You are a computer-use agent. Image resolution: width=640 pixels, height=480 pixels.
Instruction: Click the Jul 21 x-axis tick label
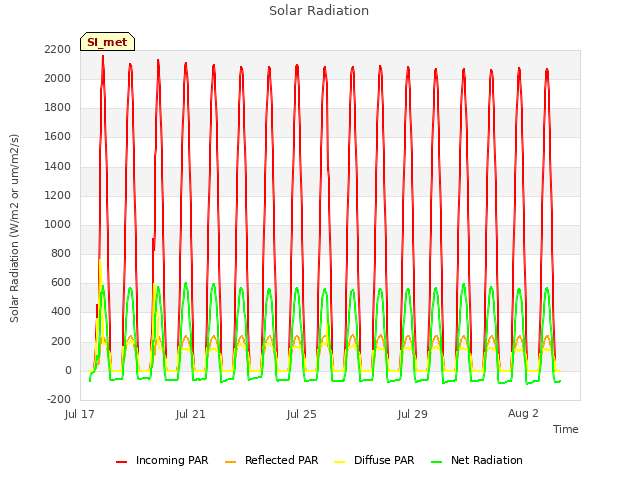(x=191, y=414)
